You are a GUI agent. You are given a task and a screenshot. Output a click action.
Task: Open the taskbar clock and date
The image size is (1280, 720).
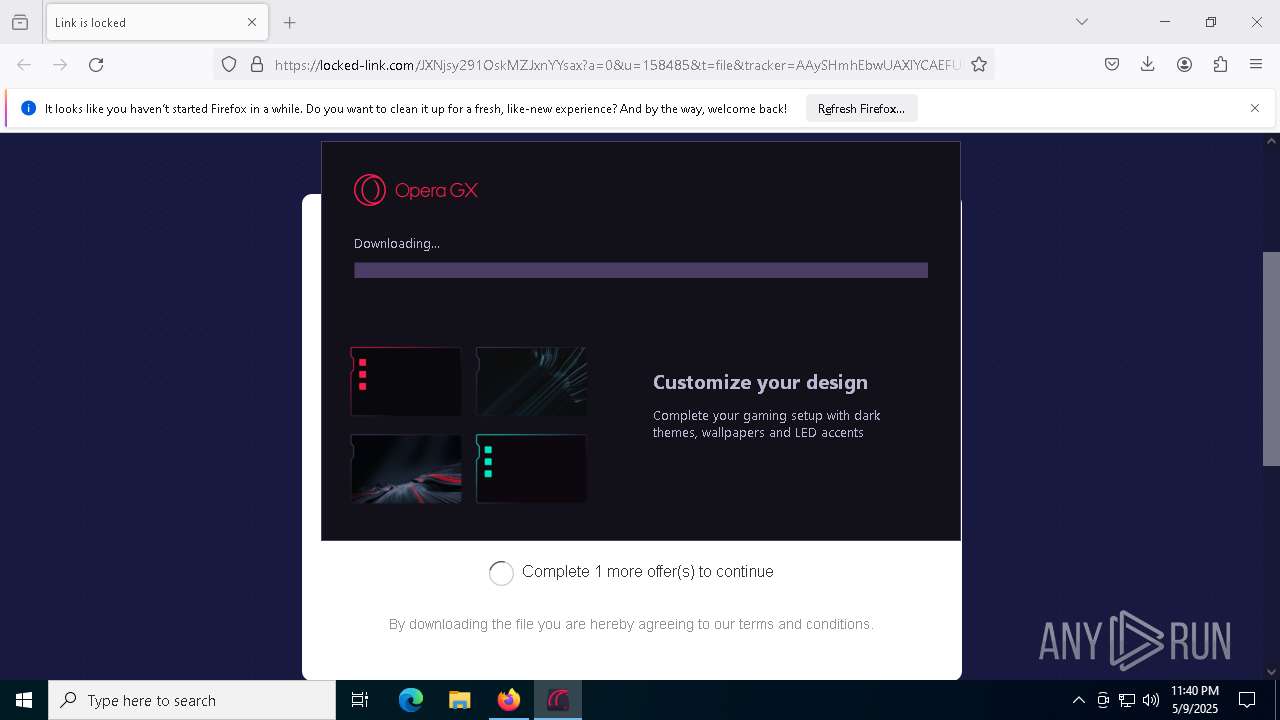coord(1195,700)
